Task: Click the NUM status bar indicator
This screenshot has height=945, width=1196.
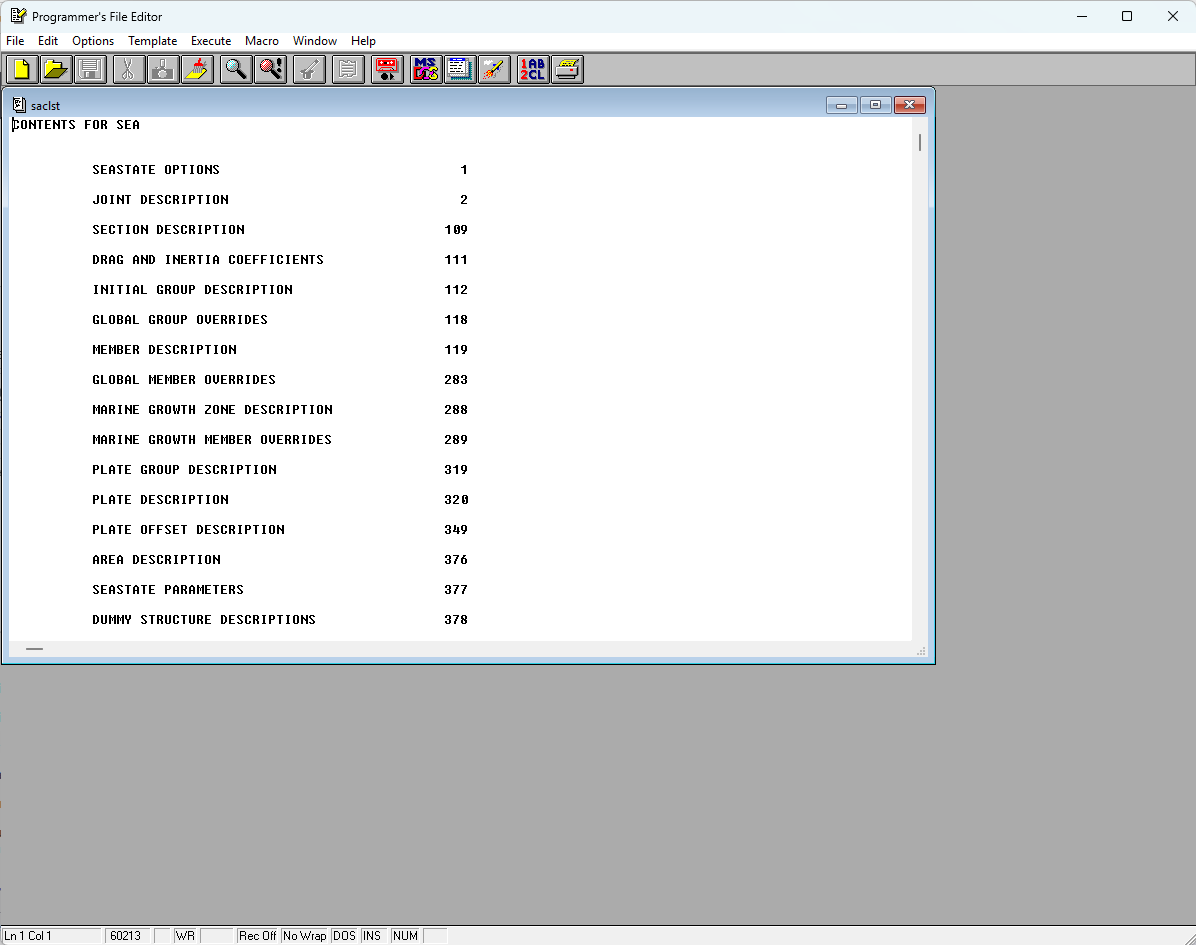Action: [406, 936]
